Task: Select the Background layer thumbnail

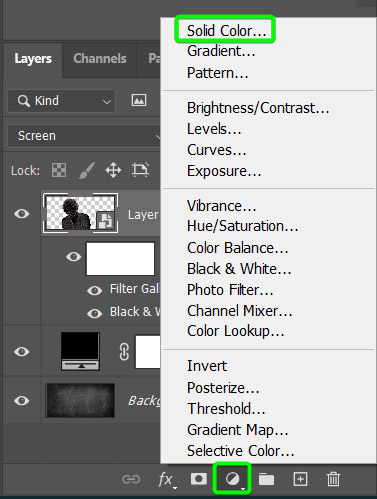Action: (x=80, y=401)
